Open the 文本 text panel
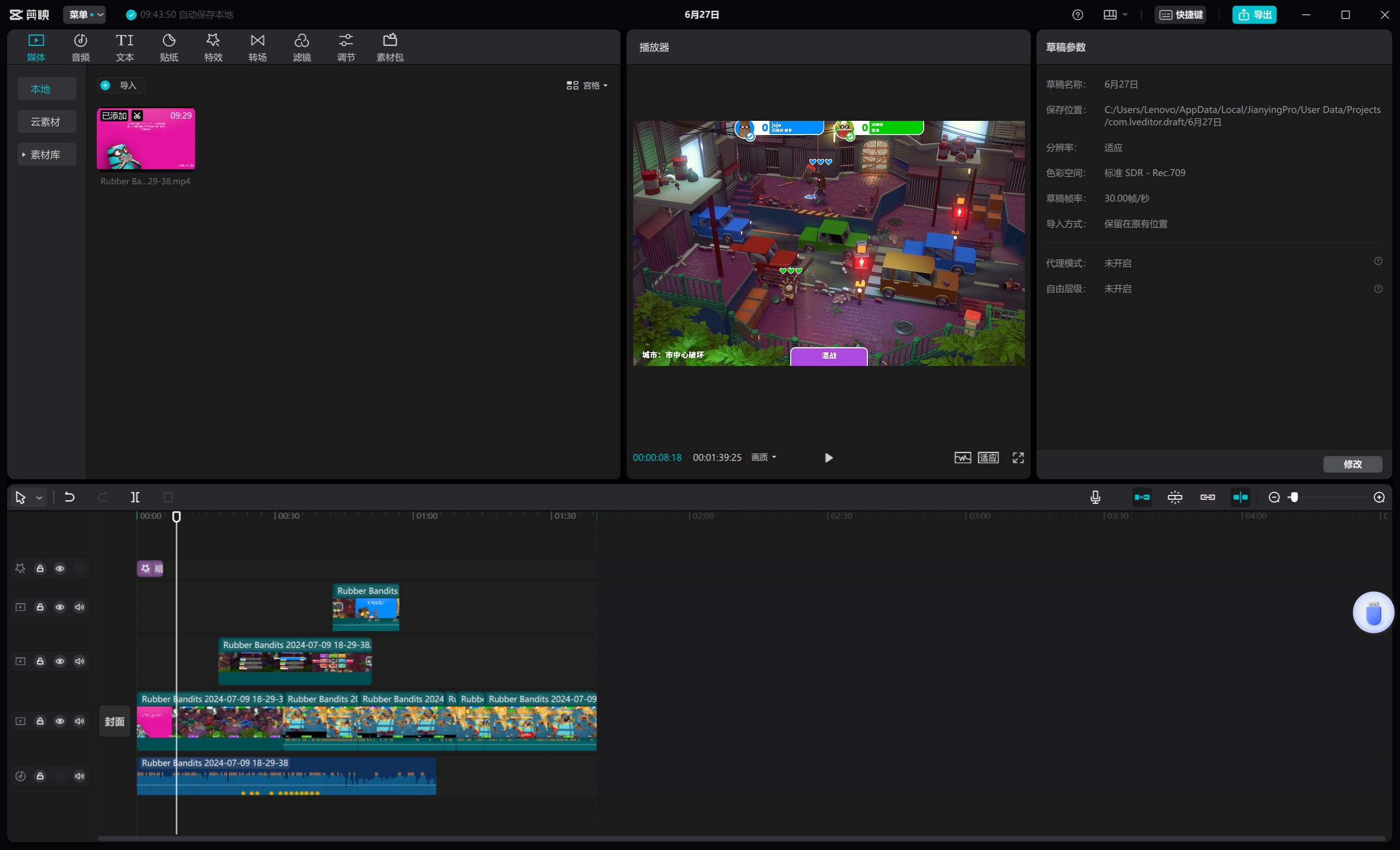 (125, 47)
